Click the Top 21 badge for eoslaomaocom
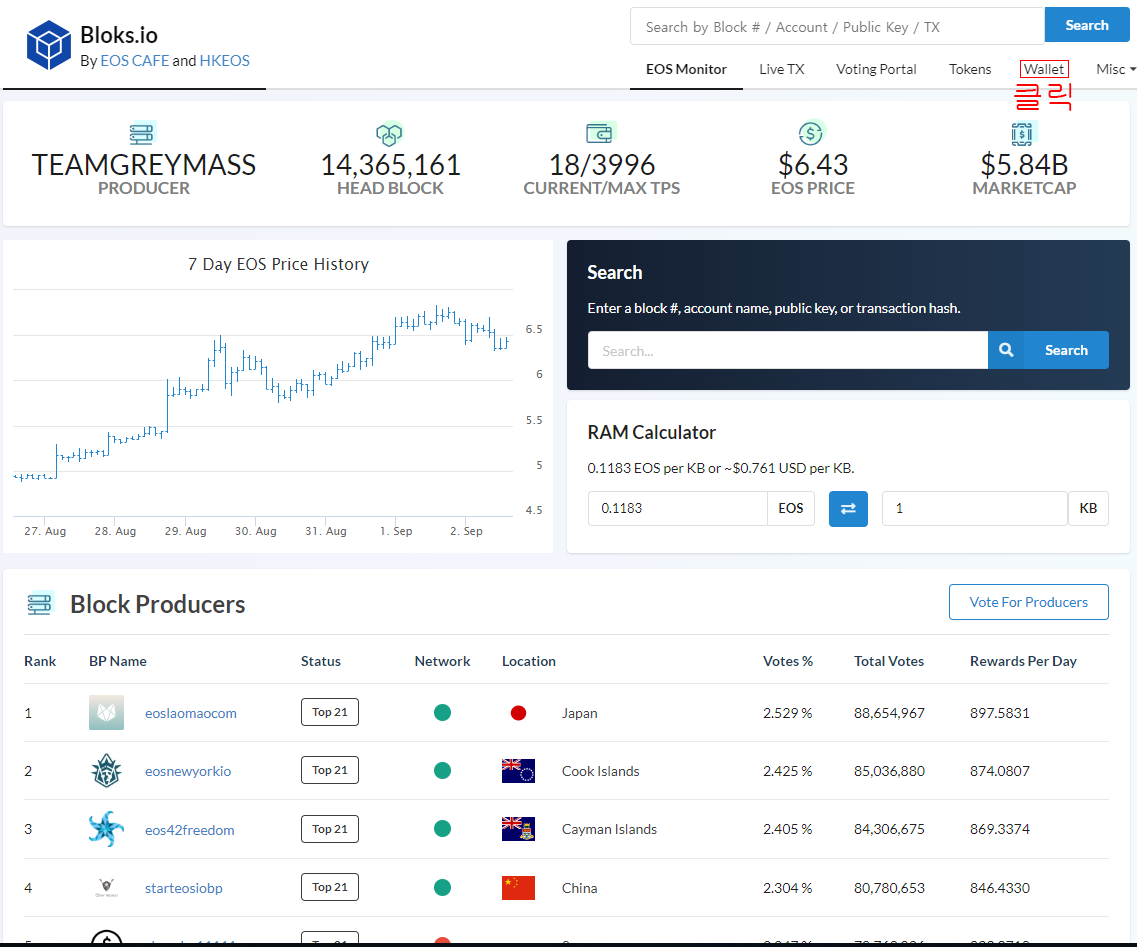The image size is (1137, 947). tap(330, 712)
